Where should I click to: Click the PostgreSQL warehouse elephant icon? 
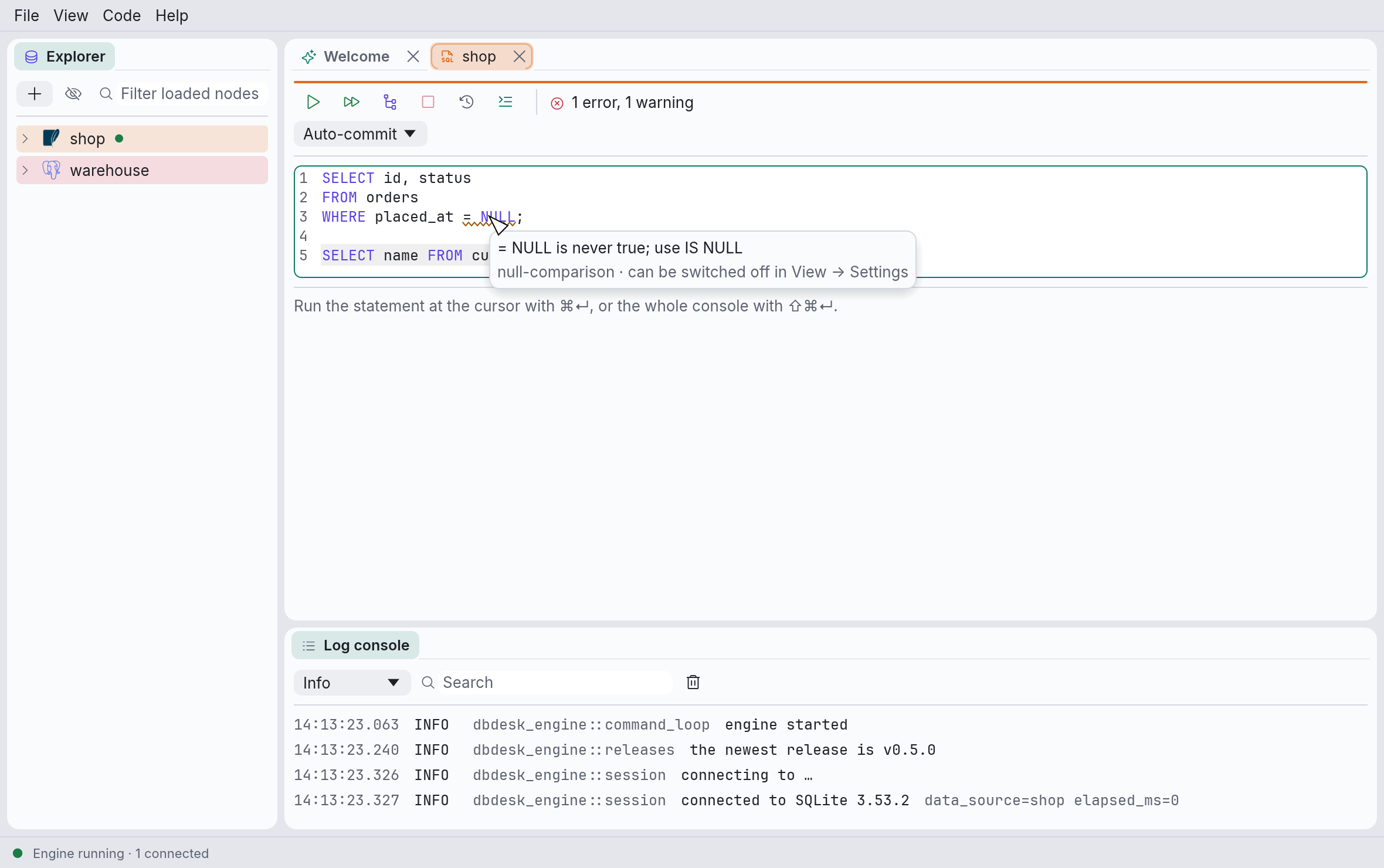(51, 170)
